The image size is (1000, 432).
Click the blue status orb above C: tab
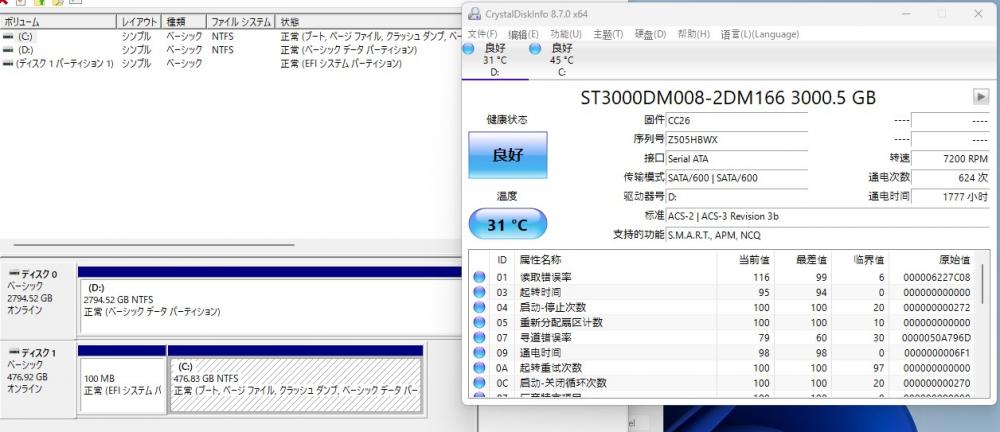[535, 49]
